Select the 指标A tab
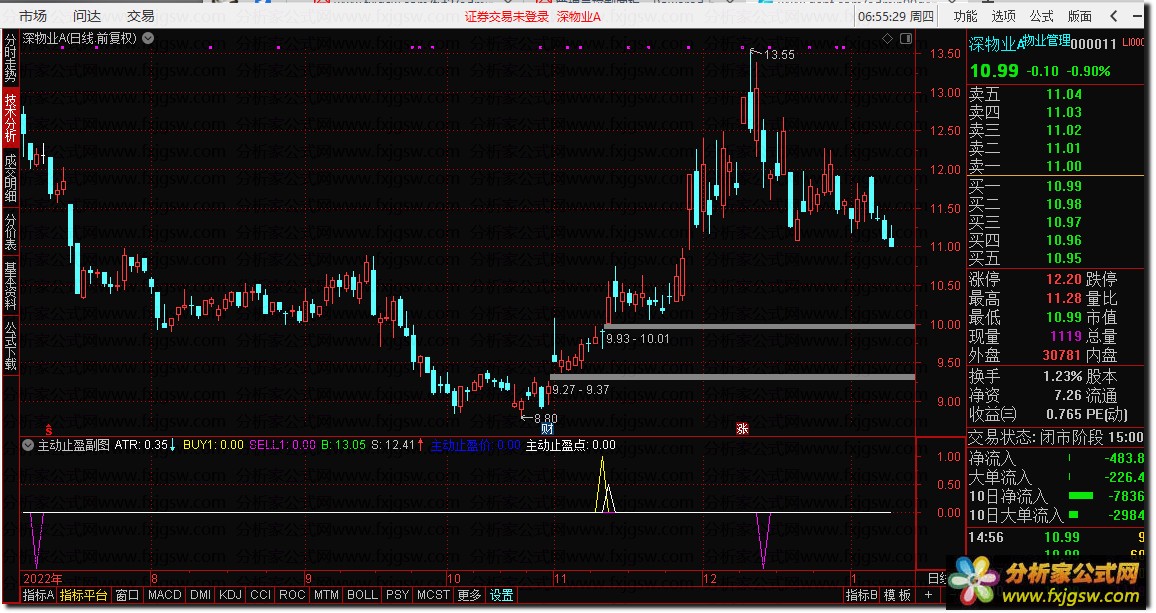The height and width of the screenshot is (613, 1156). tap(38, 595)
